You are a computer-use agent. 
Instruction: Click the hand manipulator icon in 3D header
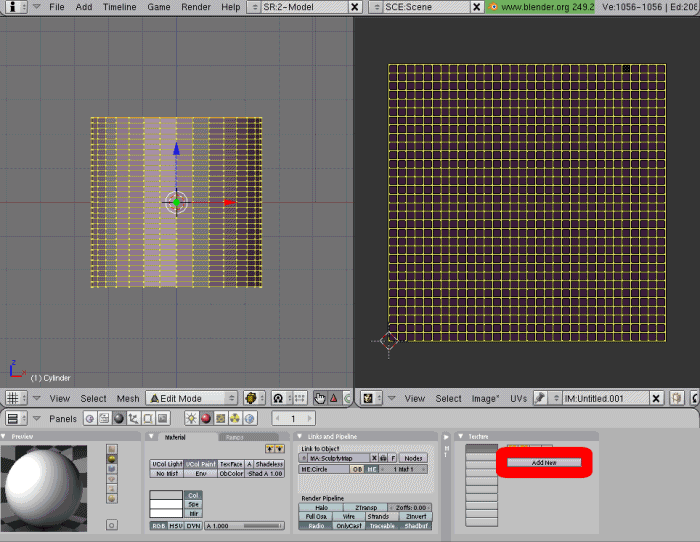pyautogui.click(x=319, y=398)
